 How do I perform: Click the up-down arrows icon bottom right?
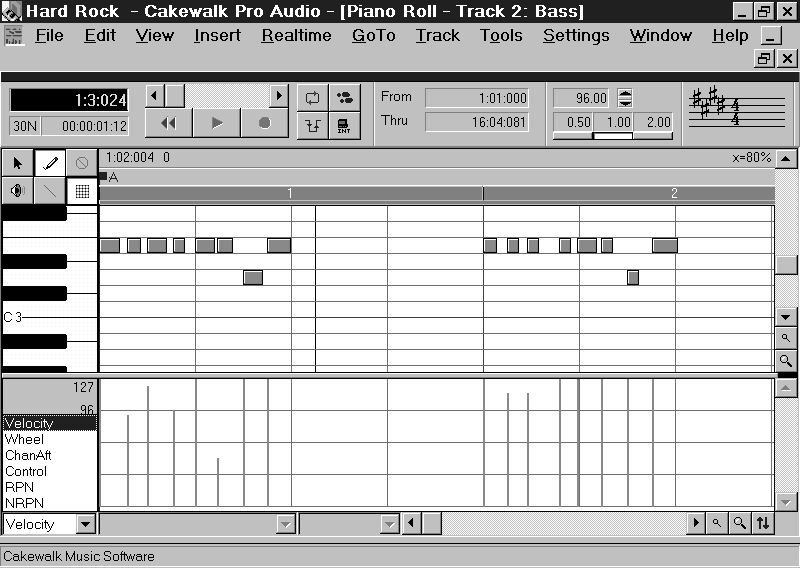pos(763,524)
